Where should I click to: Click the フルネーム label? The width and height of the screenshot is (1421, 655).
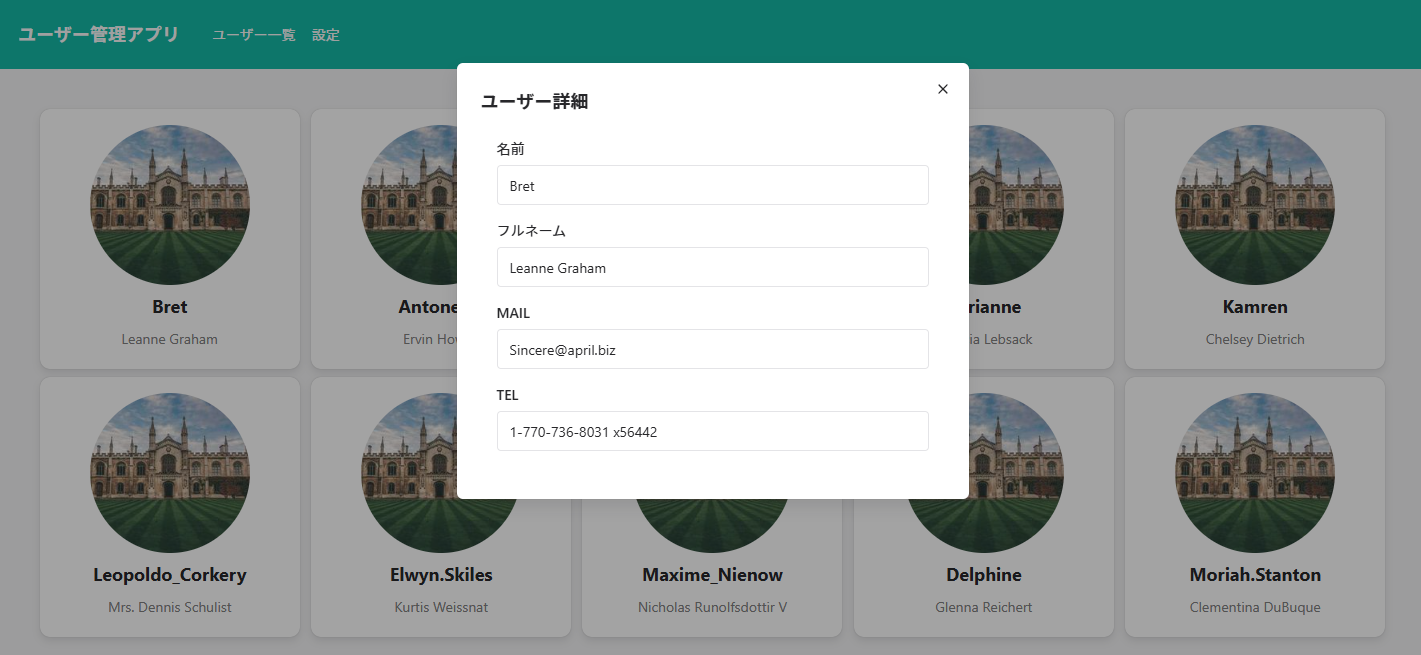tap(531, 231)
